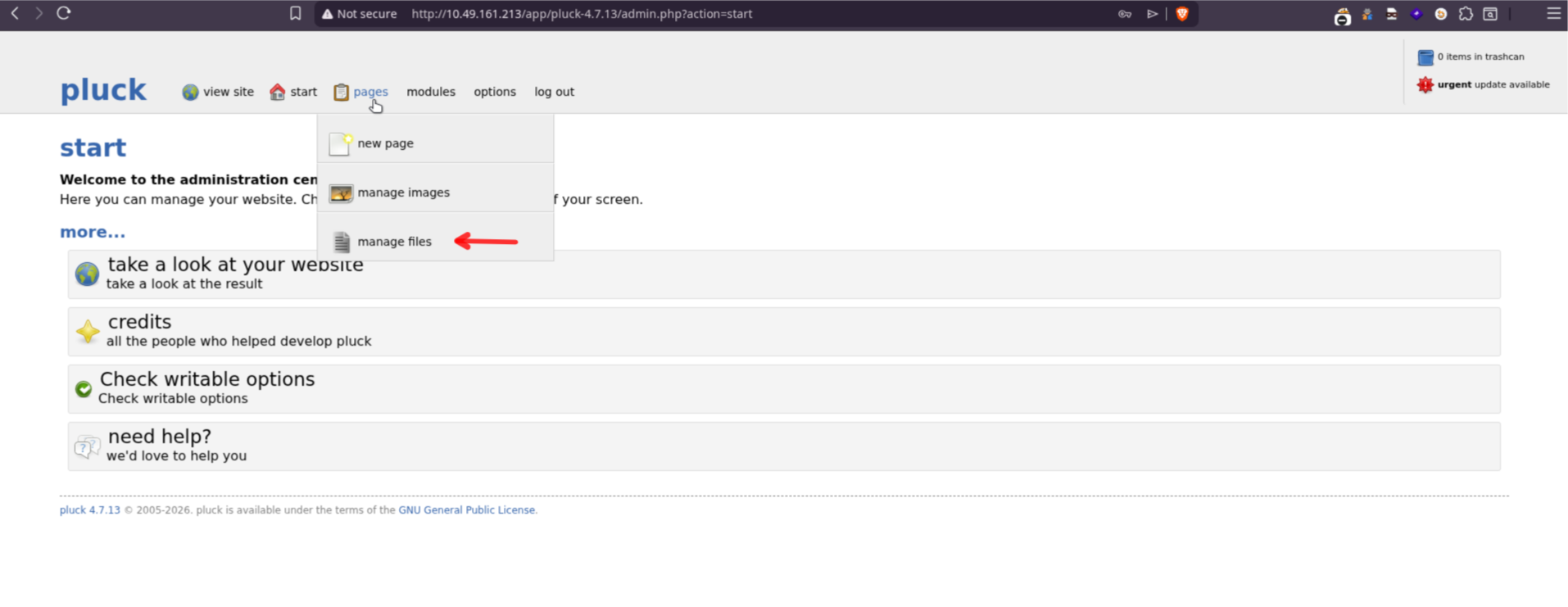Click the detective figure extension icon

pyautogui.click(x=1367, y=14)
